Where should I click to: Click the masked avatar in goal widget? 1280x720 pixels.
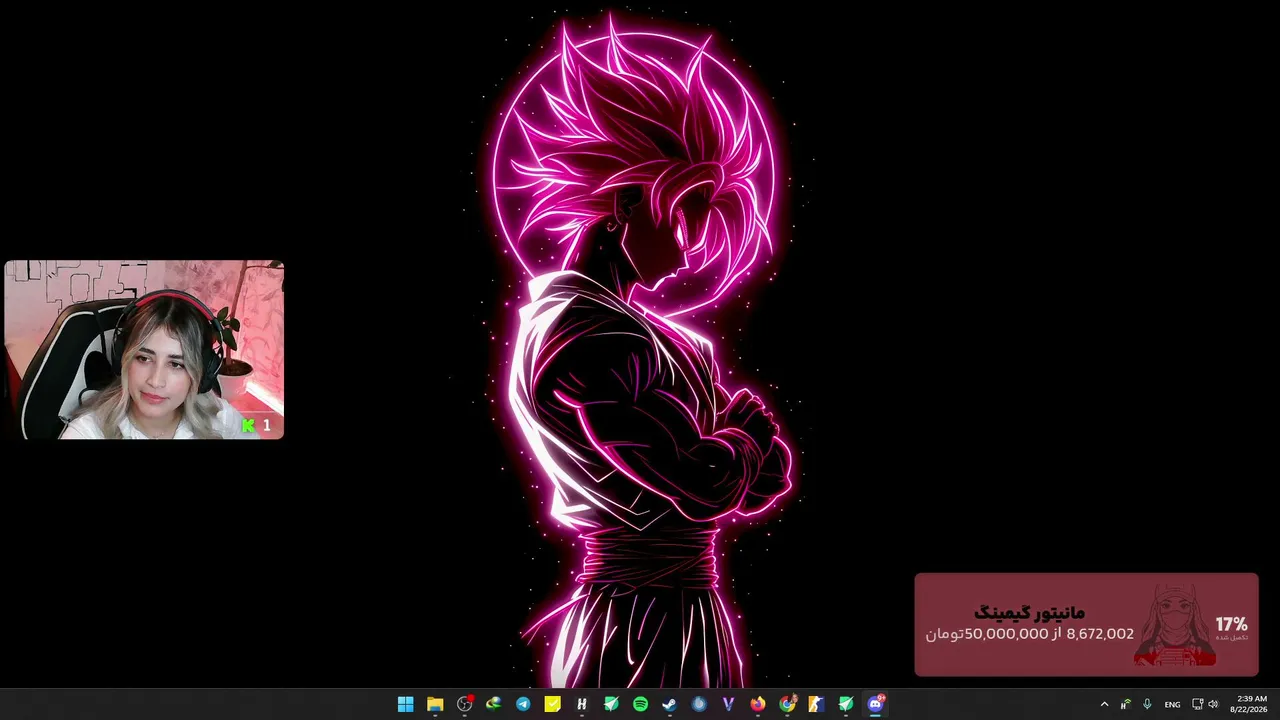click(x=1175, y=625)
